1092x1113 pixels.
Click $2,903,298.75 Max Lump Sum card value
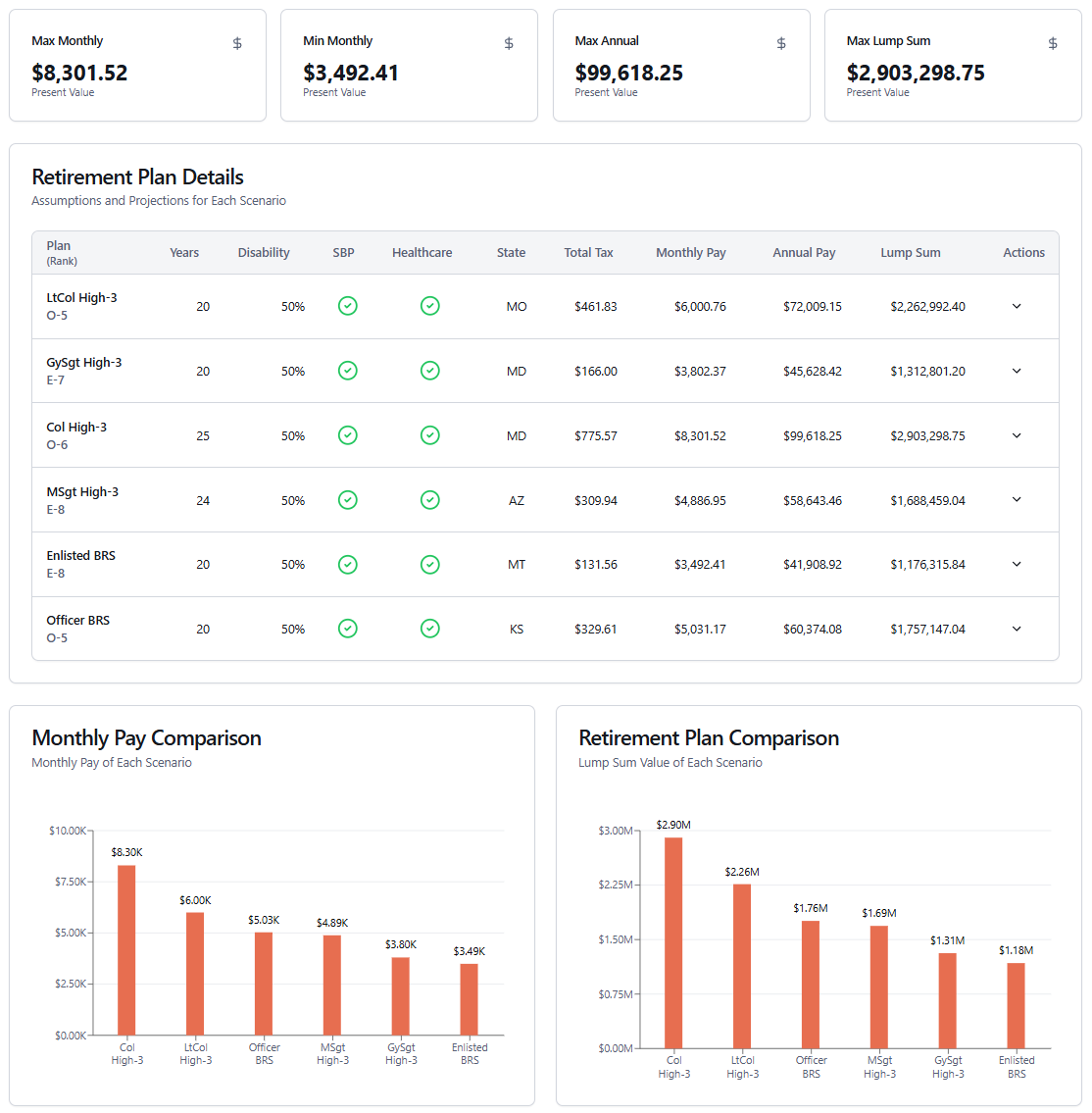(x=916, y=73)
